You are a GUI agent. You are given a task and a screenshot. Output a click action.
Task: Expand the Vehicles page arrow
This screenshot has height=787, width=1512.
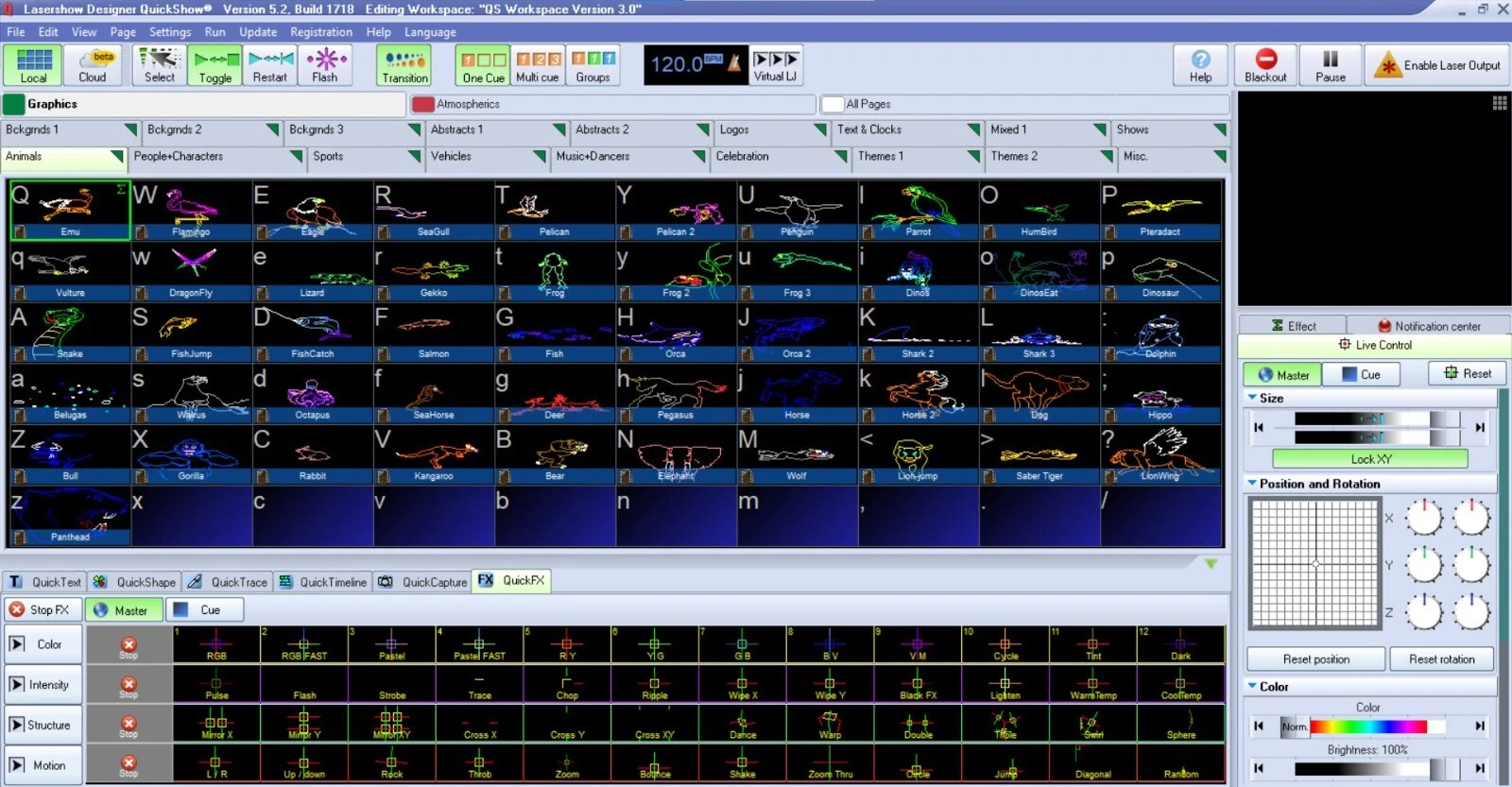[540, 156]
